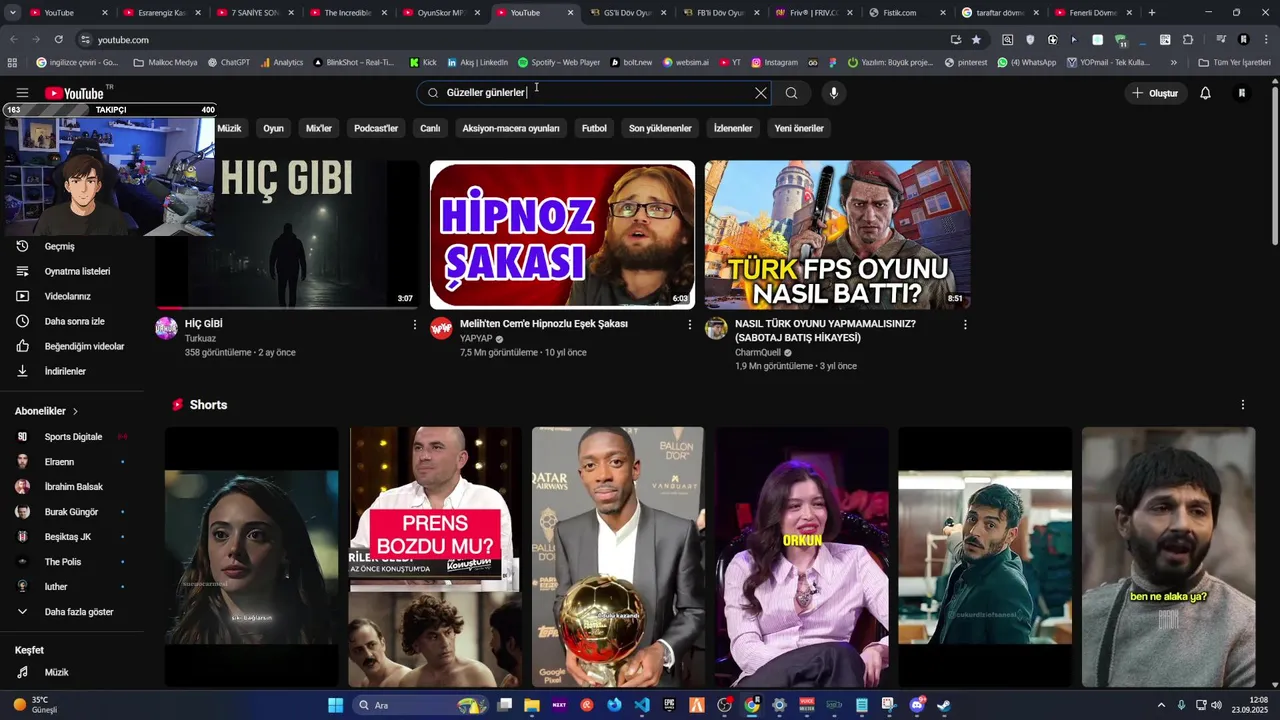Image resolution: width=1280 pixels, height=720 pixels.
Task: Open YouTube notifications bell
Action: (x=1205, y=93)
